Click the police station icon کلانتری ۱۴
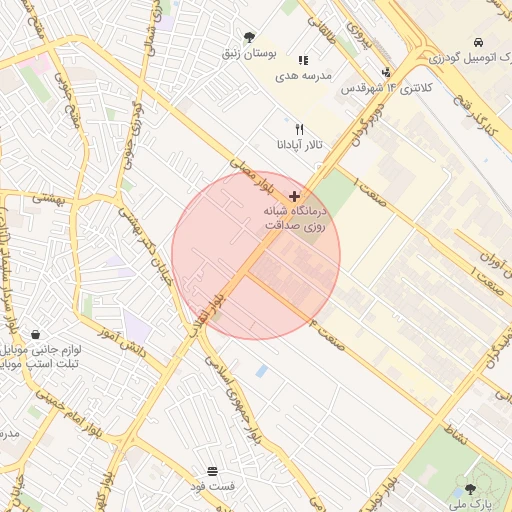512x512 pixels. pos(386,72)
